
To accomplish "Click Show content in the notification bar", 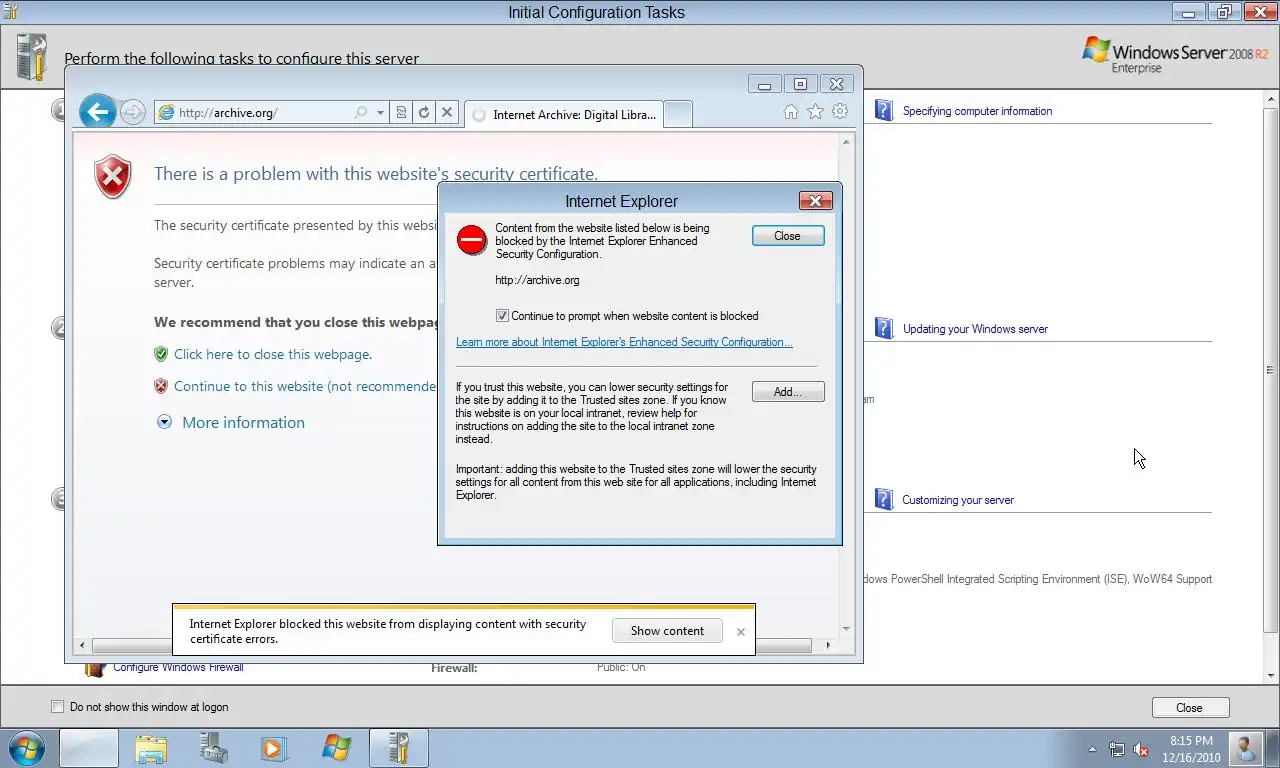I will tap(667, 631).
